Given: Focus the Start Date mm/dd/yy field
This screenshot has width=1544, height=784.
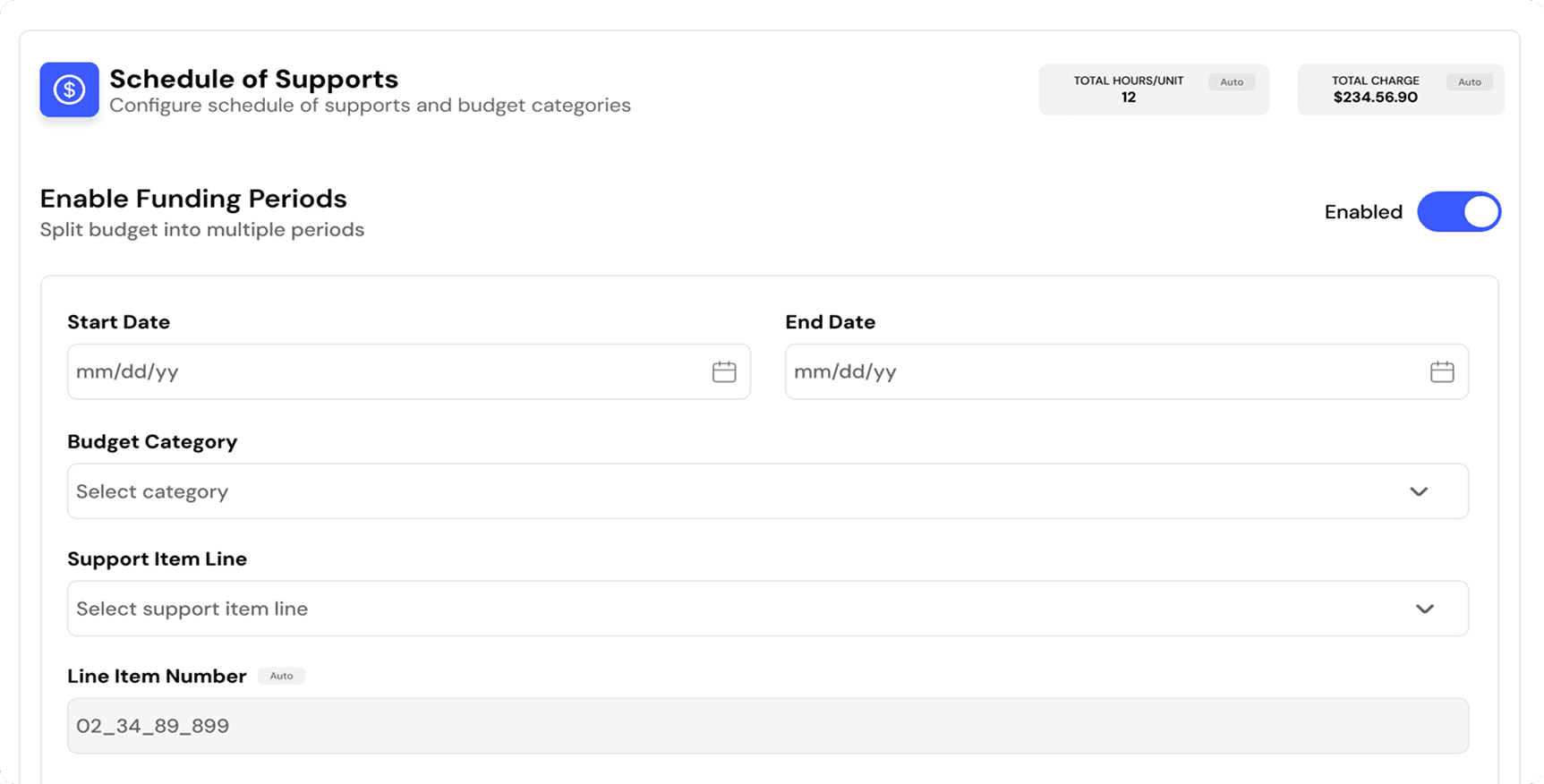Looking at the screenshot, I should (409, 371).
